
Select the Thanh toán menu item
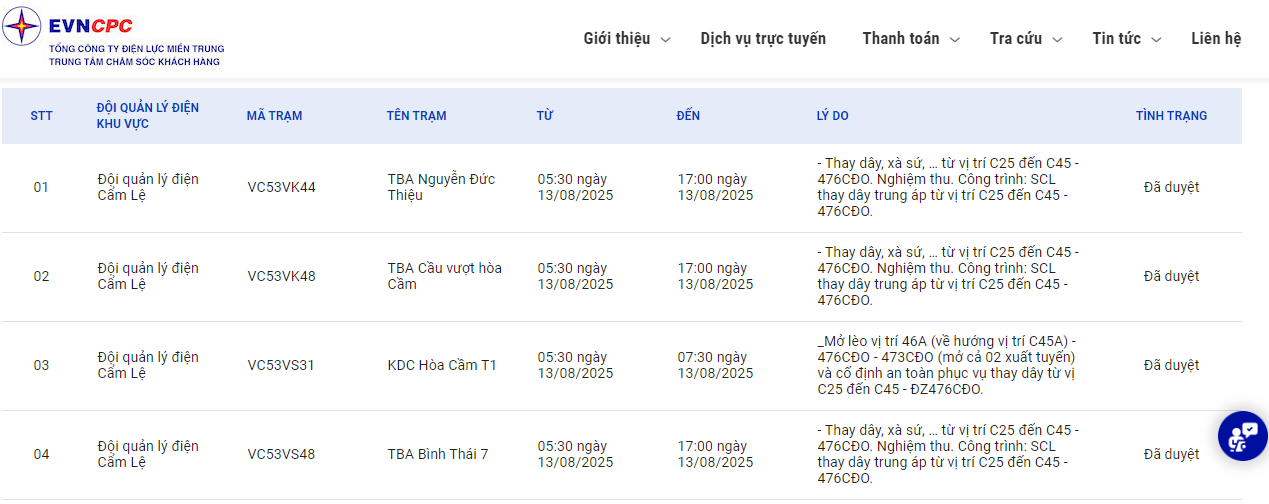tap(900, 38)
